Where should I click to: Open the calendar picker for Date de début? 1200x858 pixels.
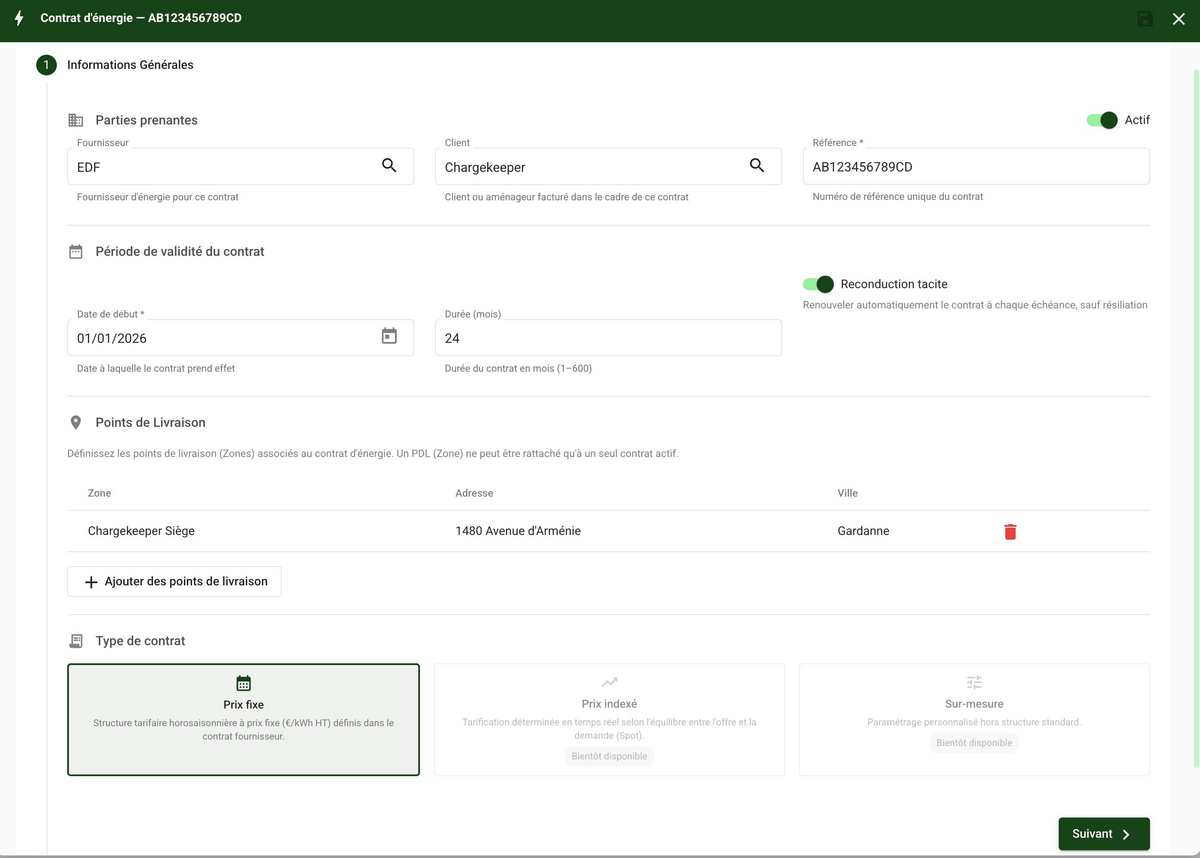click(389, 337)
